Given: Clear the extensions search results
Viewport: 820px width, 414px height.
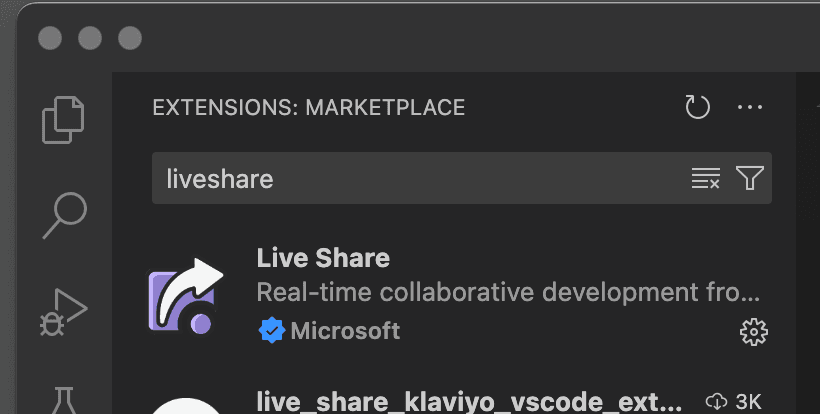Looking at the screenshot, I should (x=706, y=179).
